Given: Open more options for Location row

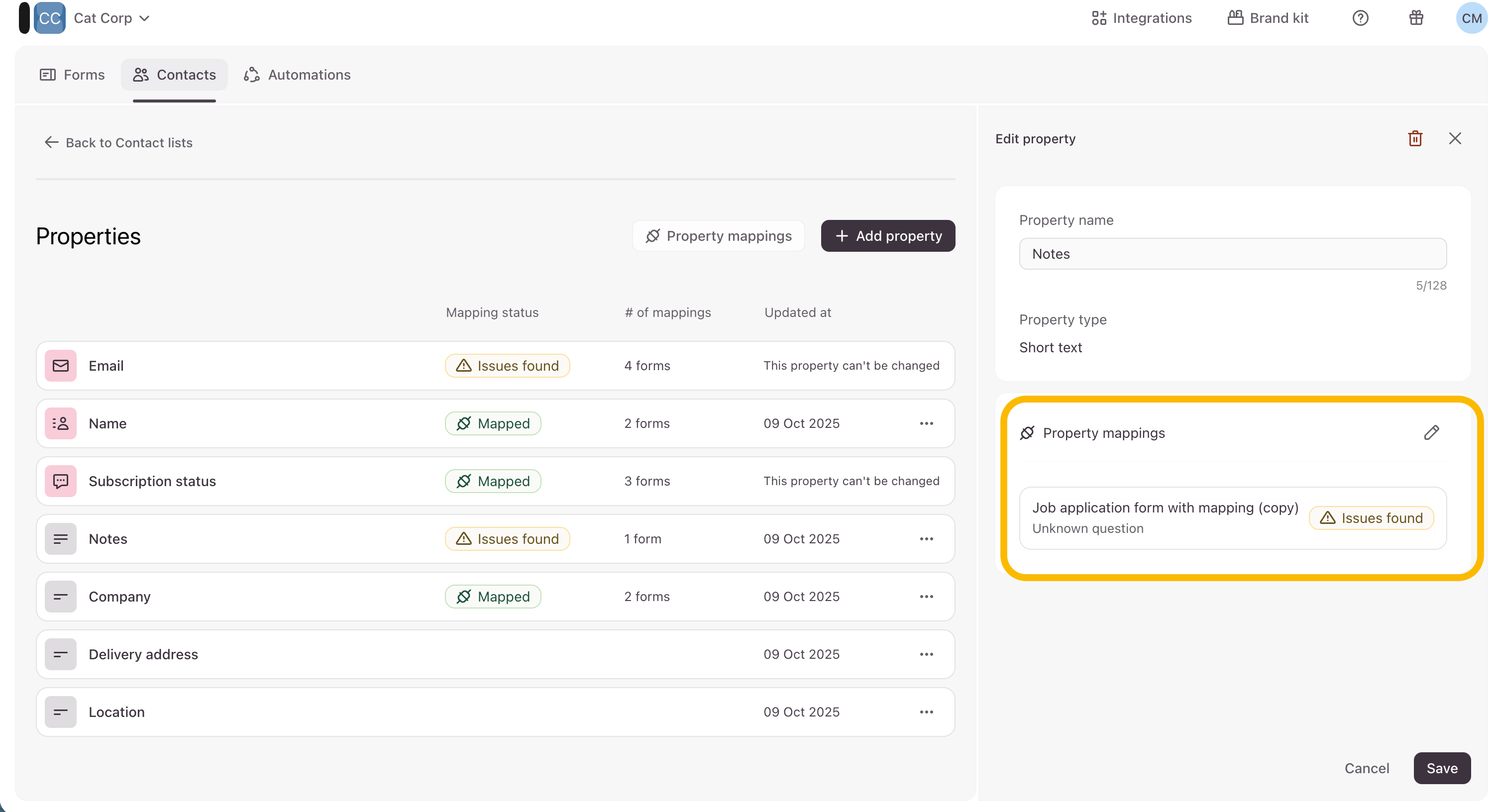Looking at the screenshot, I should (x=926, y=712).
